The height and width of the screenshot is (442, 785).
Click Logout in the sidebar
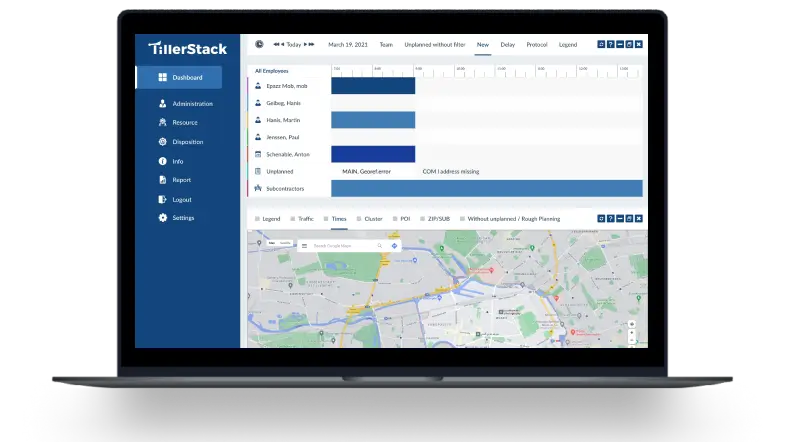181,199
